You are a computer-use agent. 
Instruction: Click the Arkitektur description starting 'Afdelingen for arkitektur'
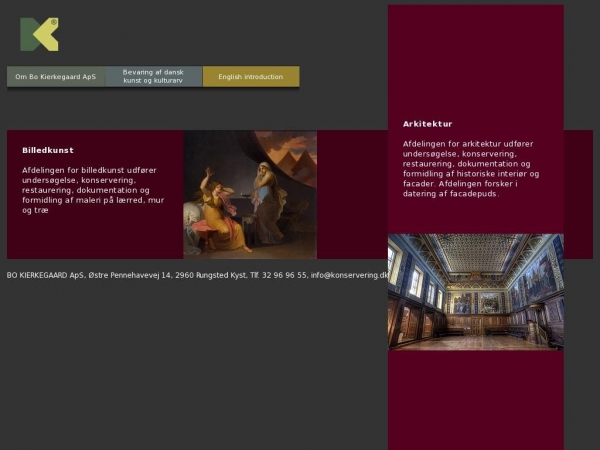click(x=471, y=169)
